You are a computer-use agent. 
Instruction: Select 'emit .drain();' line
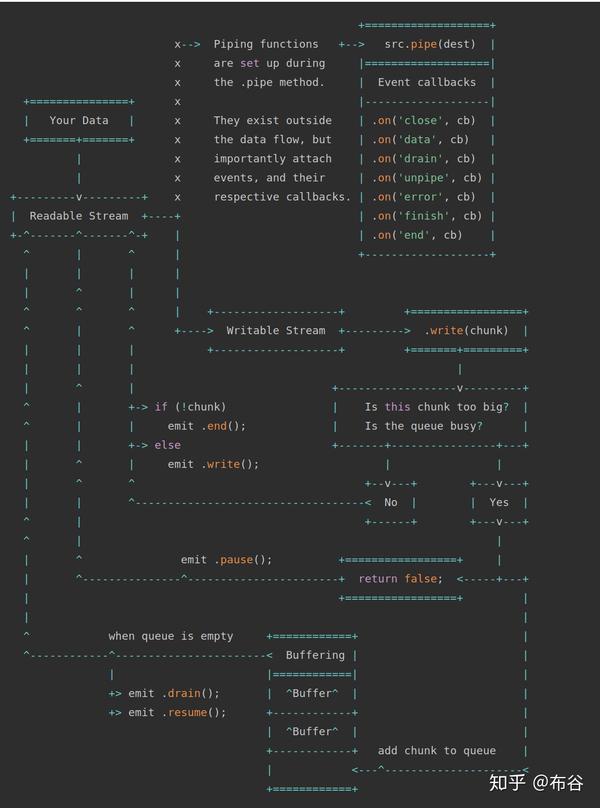[x=174, y=694]
